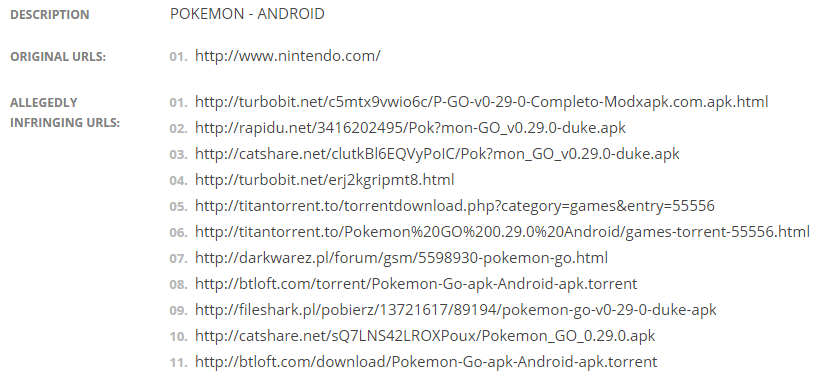Select list number 07. beside darkwarez.pl
This screenshot has height=380, width=815.
coord(178,258)
